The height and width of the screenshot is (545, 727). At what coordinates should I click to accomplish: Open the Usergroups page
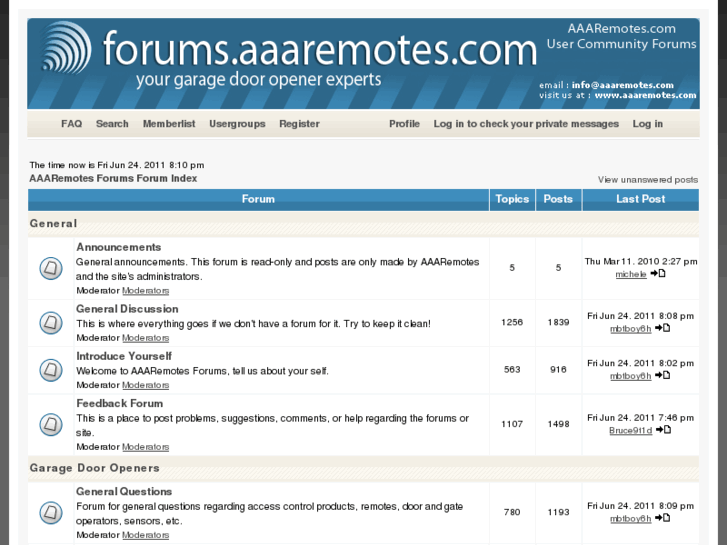237,124
